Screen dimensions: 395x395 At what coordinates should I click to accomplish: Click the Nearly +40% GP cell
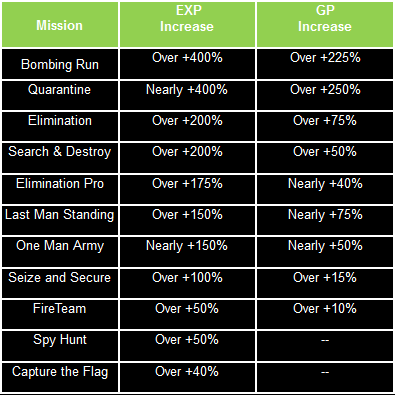(x=325, y=189)
